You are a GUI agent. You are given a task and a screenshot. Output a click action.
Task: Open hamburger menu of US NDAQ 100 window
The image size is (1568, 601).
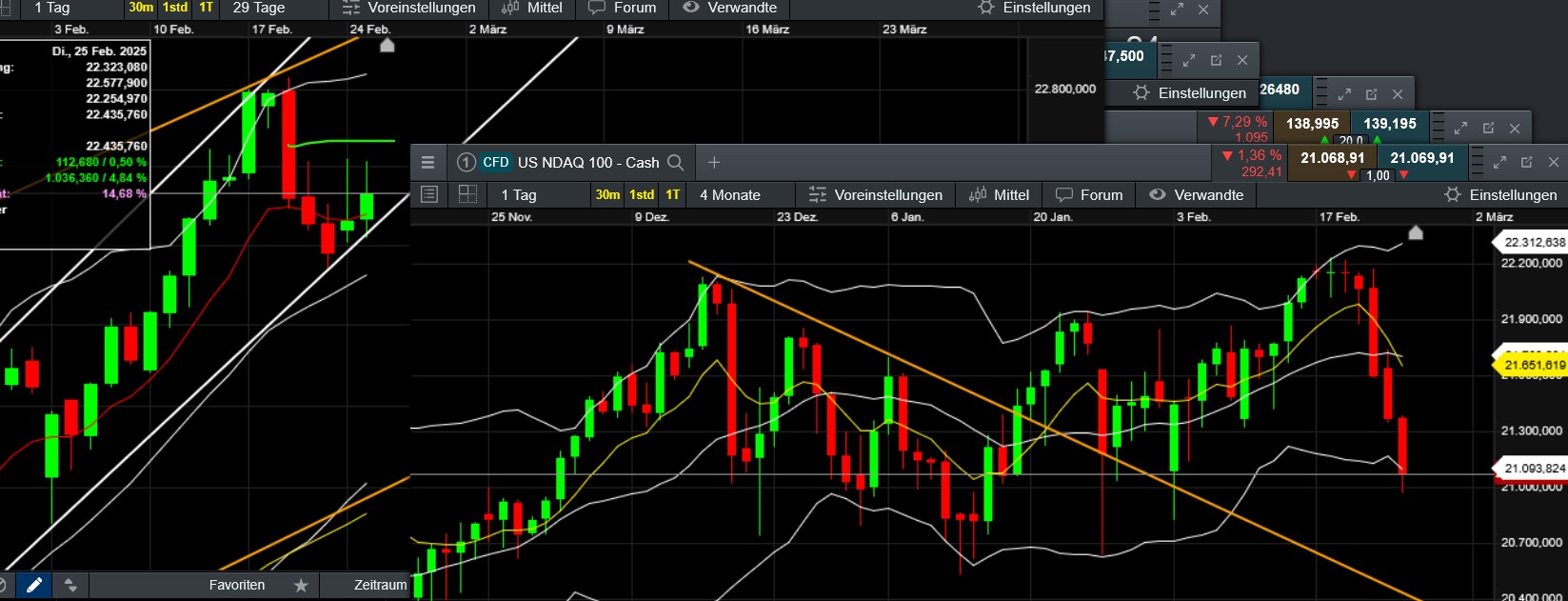(427, 162)
